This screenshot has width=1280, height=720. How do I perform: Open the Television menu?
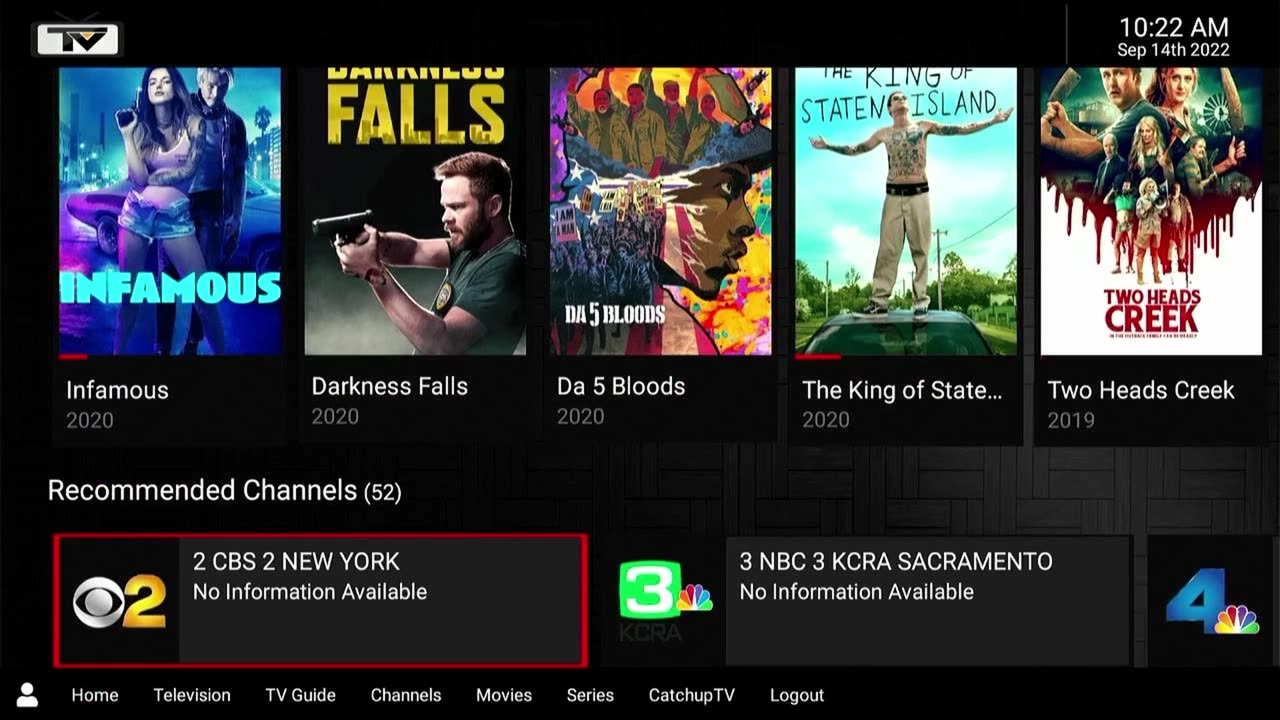[x=192, y=695]
